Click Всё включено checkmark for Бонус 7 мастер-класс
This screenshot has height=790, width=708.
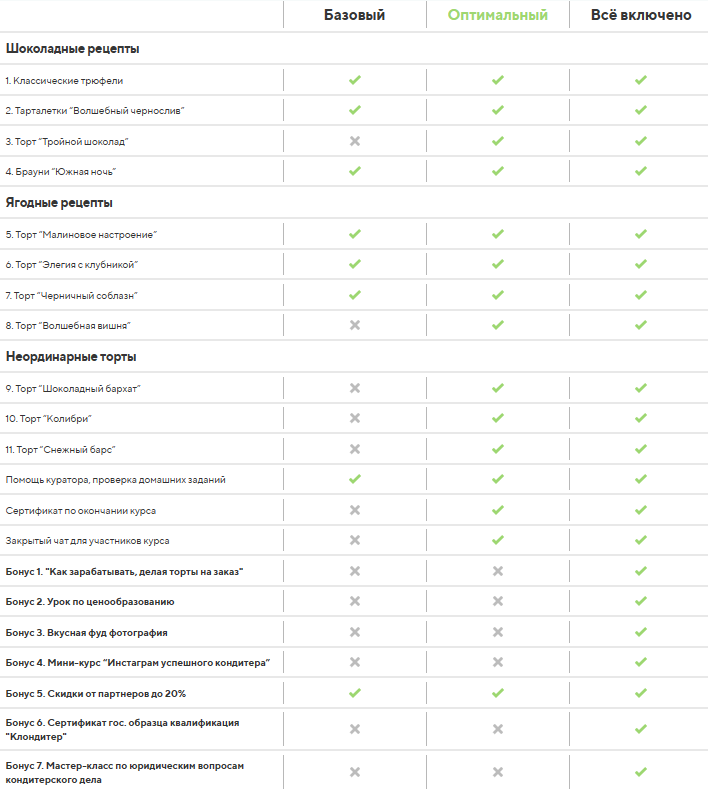click(x=640, y=772)
